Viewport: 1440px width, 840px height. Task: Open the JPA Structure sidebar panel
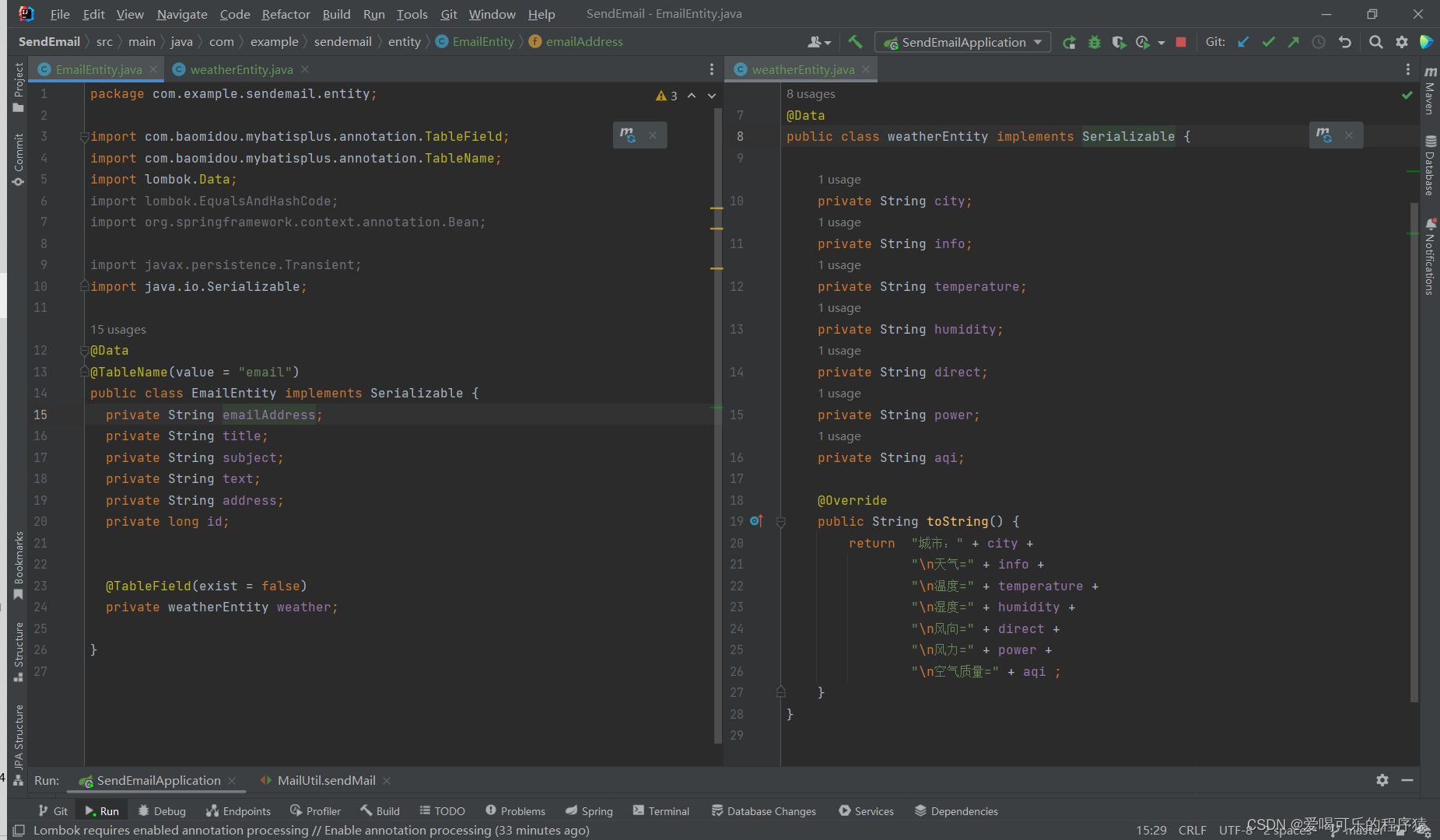[x=19, y=744]
